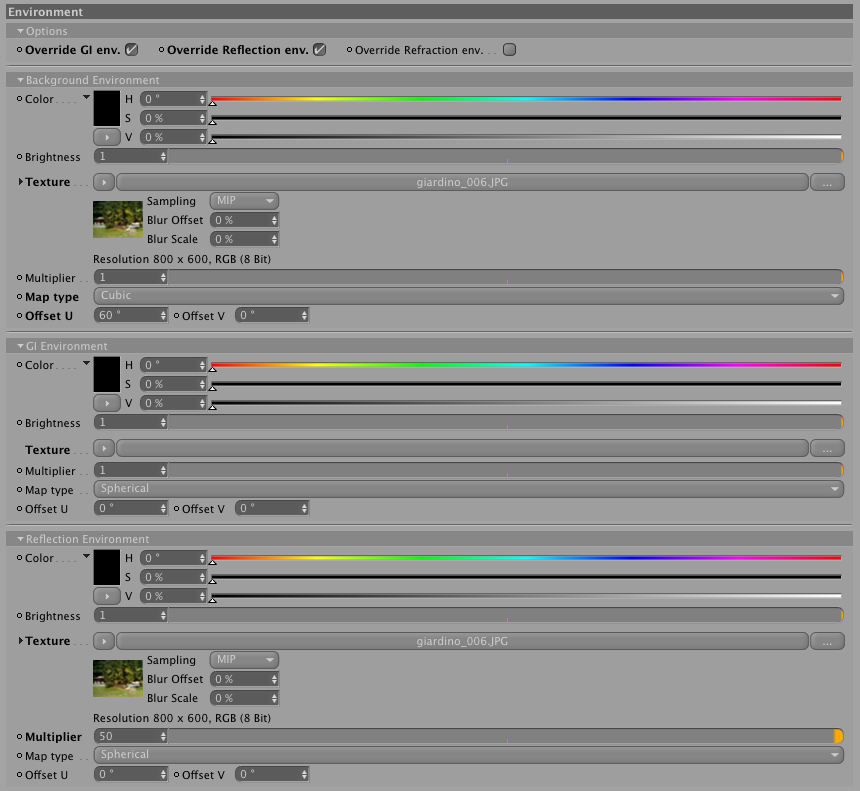Click Reflection Offset V stepper arrows
Screen dimensions: 860x791
[x=304, y=775]
